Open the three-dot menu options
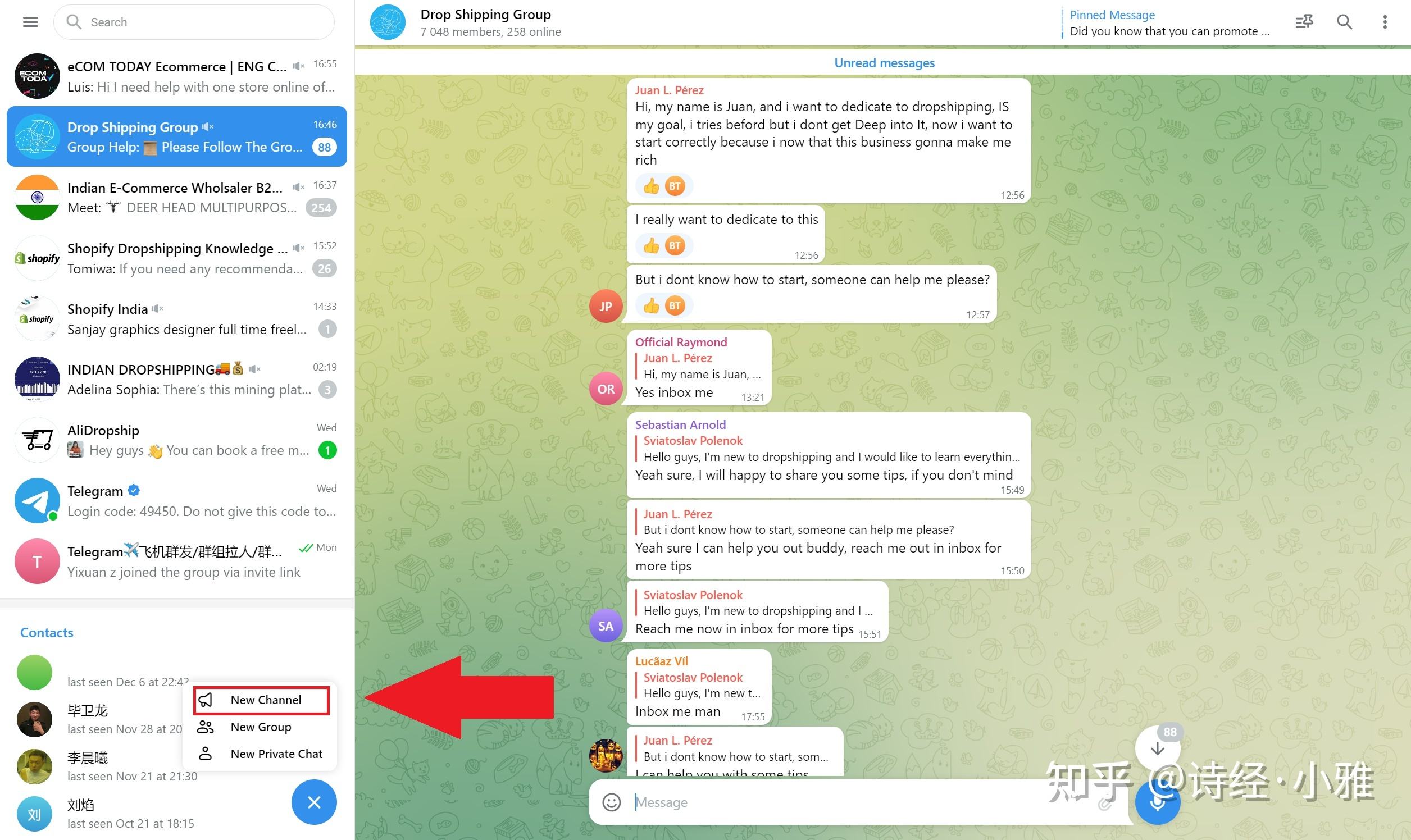Viewport: 1411px width, 840px height. (1385, 22)
